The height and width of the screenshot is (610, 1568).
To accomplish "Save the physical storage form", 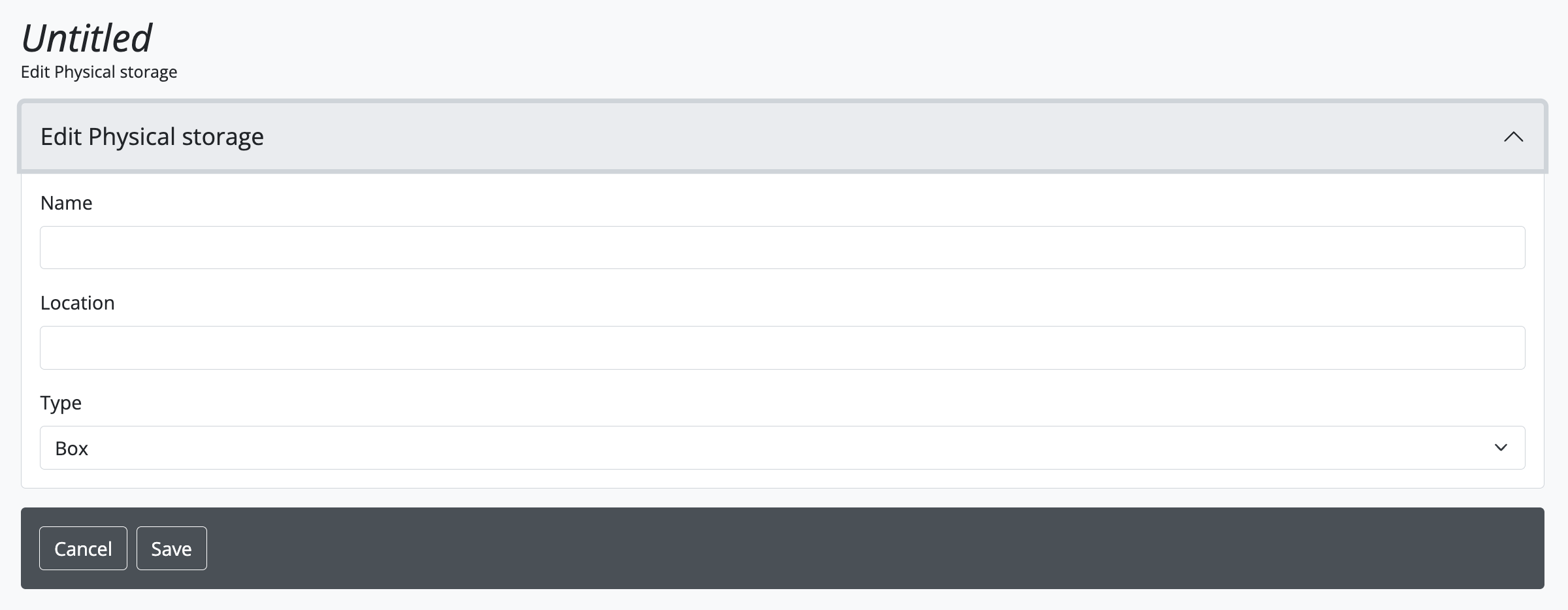I will pyautogui.click(x=171, y=549).
